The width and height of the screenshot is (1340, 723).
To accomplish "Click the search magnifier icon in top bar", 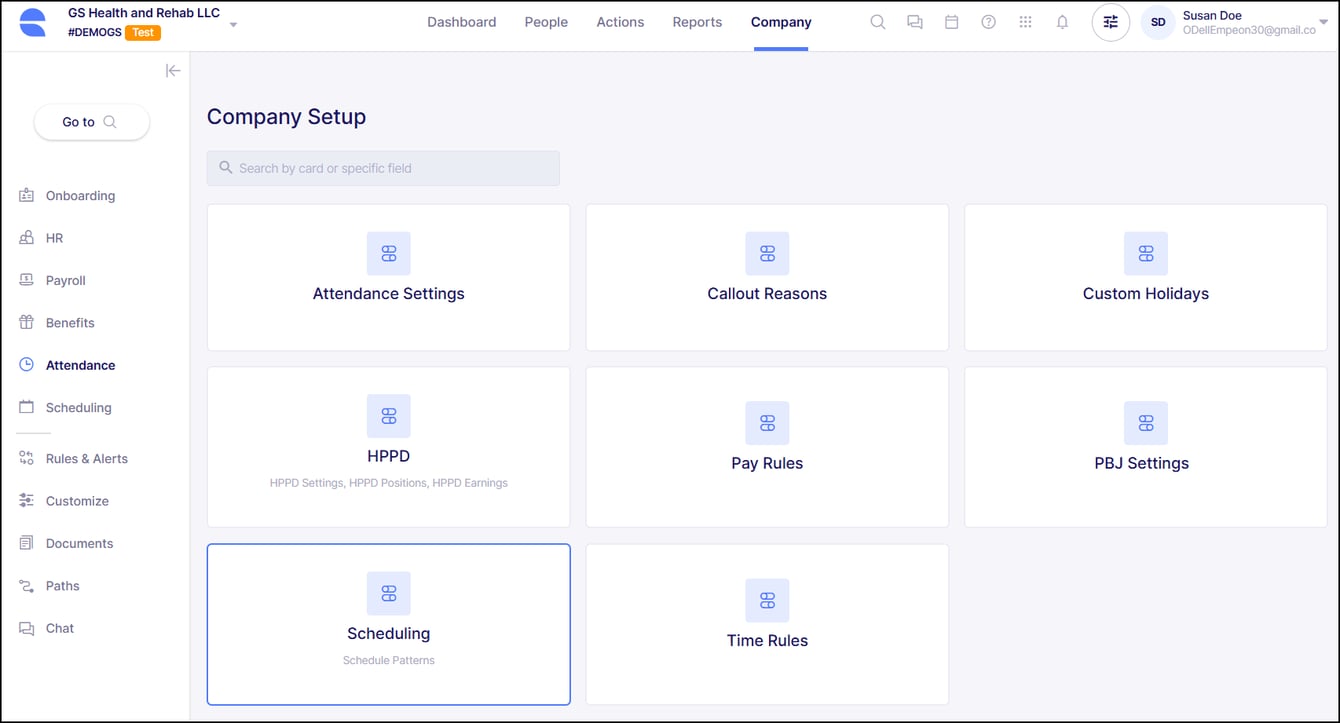I will (877, 22).
